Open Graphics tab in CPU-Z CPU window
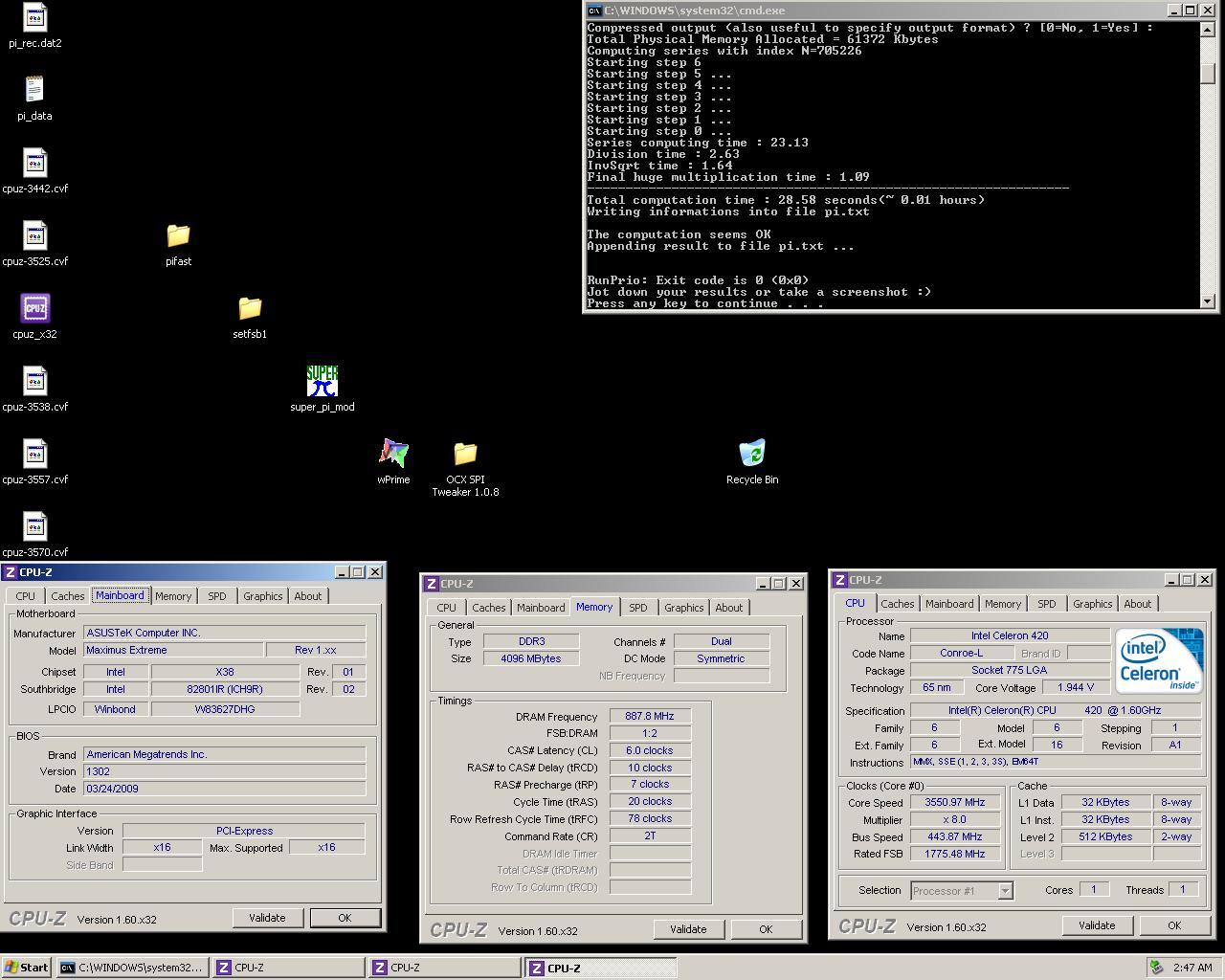Viewport: 1225px width, 980px height. click(1093, 604)
